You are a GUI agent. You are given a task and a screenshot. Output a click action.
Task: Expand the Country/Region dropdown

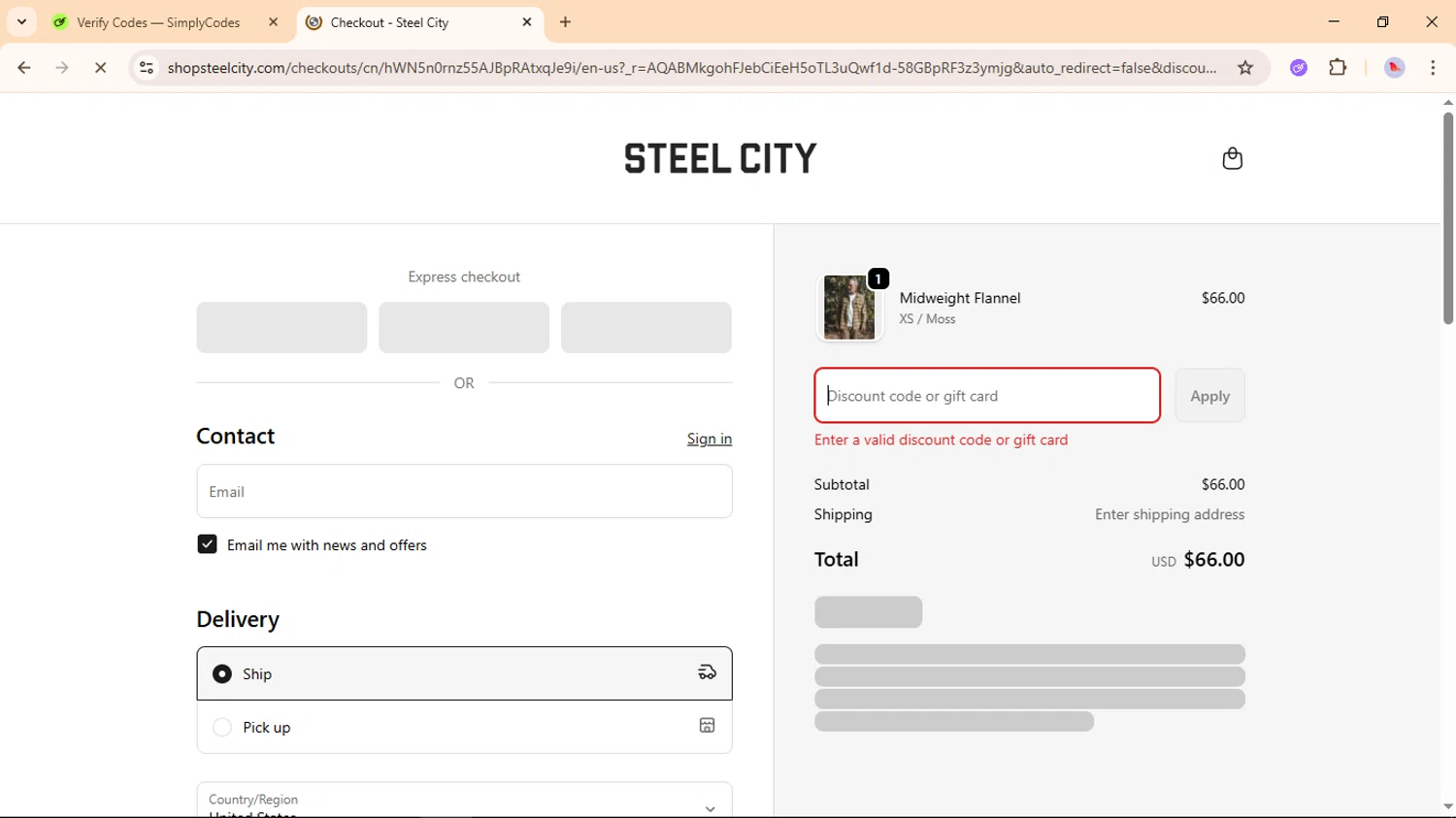(464, 801)
